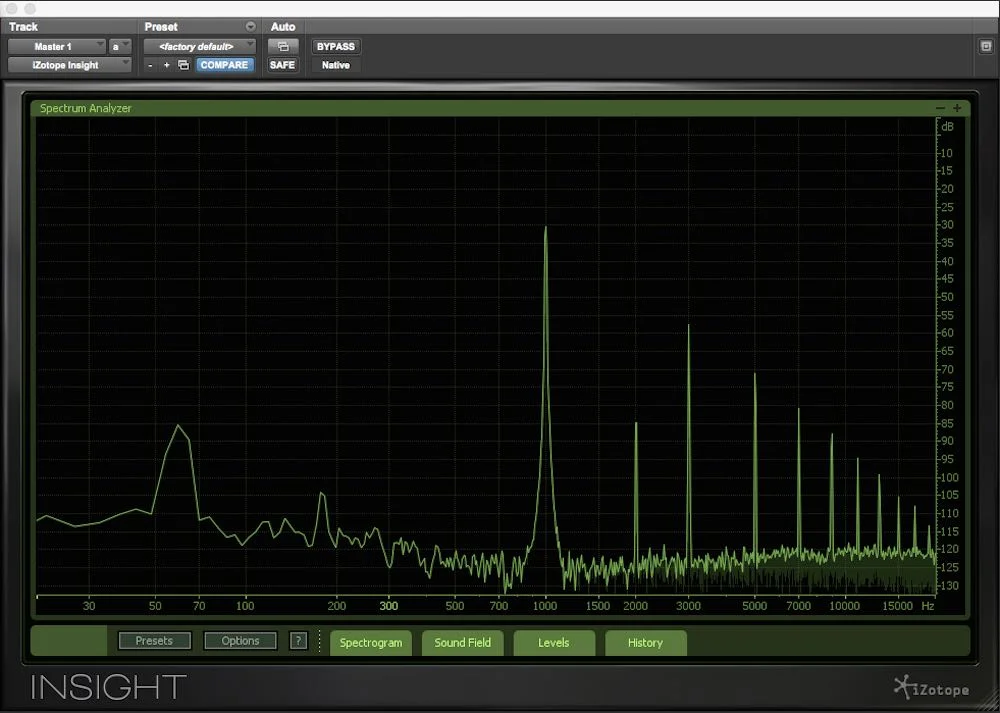Click the Native format label
Screen dimensions: 1000x713
[x=335, y=65]
